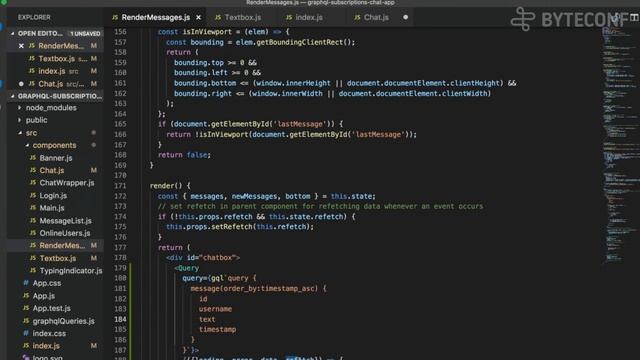Click 'isInViewport' on line 156

point(207,32)
